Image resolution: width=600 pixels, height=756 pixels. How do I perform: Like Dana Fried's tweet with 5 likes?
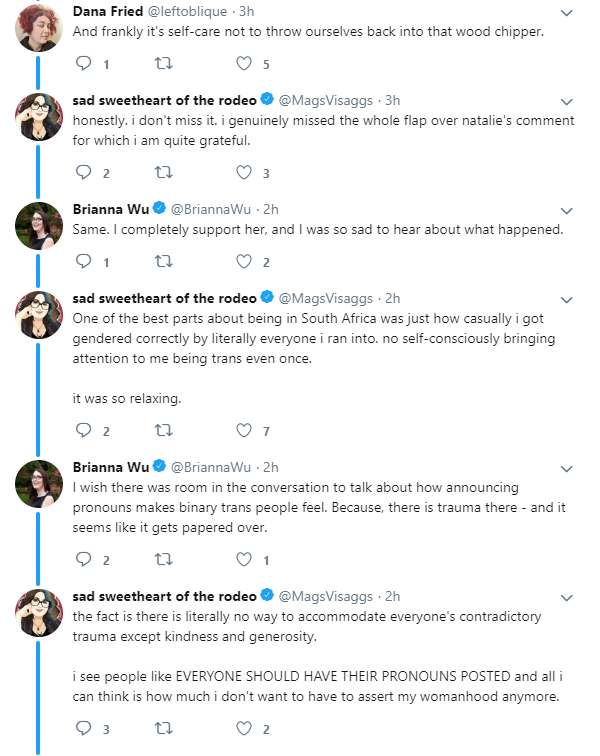click(x=244, y=63)
